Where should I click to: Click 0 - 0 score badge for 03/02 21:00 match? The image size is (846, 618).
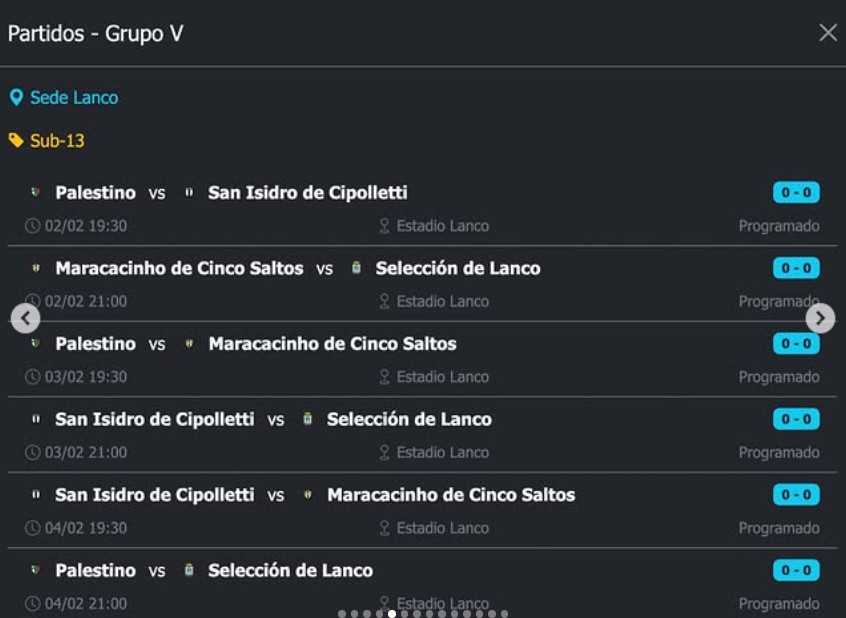point(796,419)
